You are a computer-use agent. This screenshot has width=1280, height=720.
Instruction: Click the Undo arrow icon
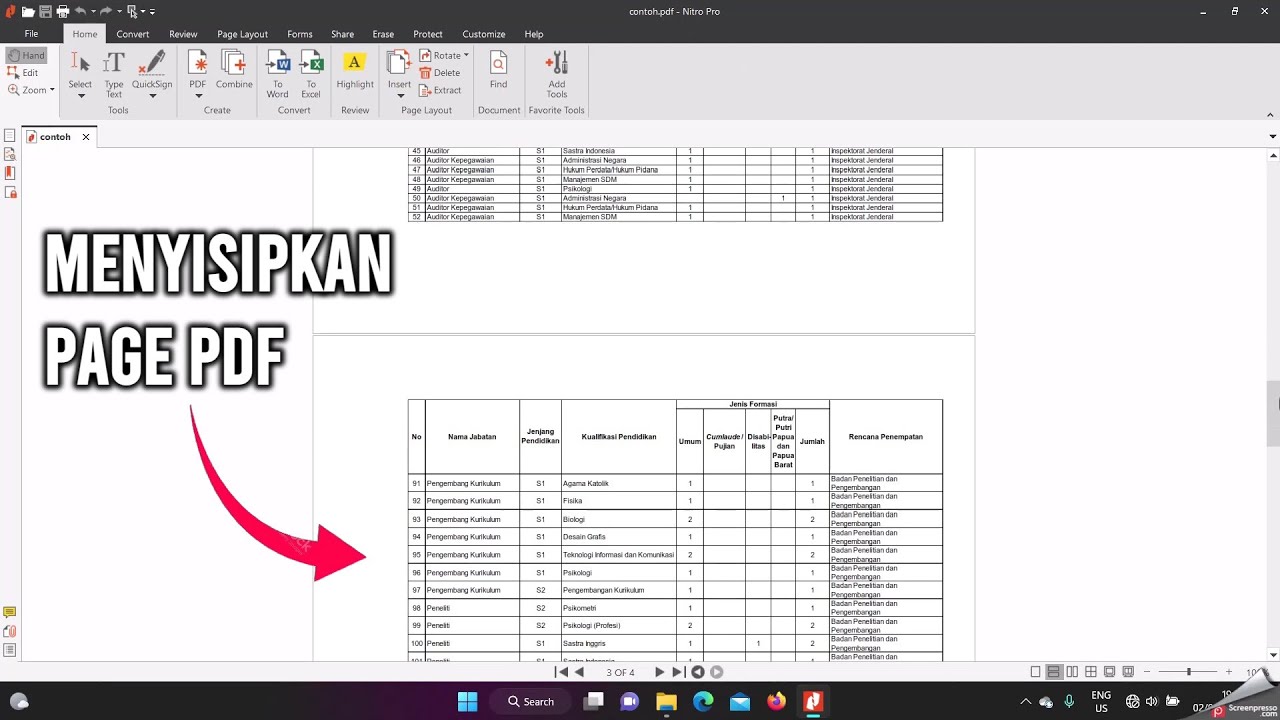pyautogui.click(x=80, y=11)
